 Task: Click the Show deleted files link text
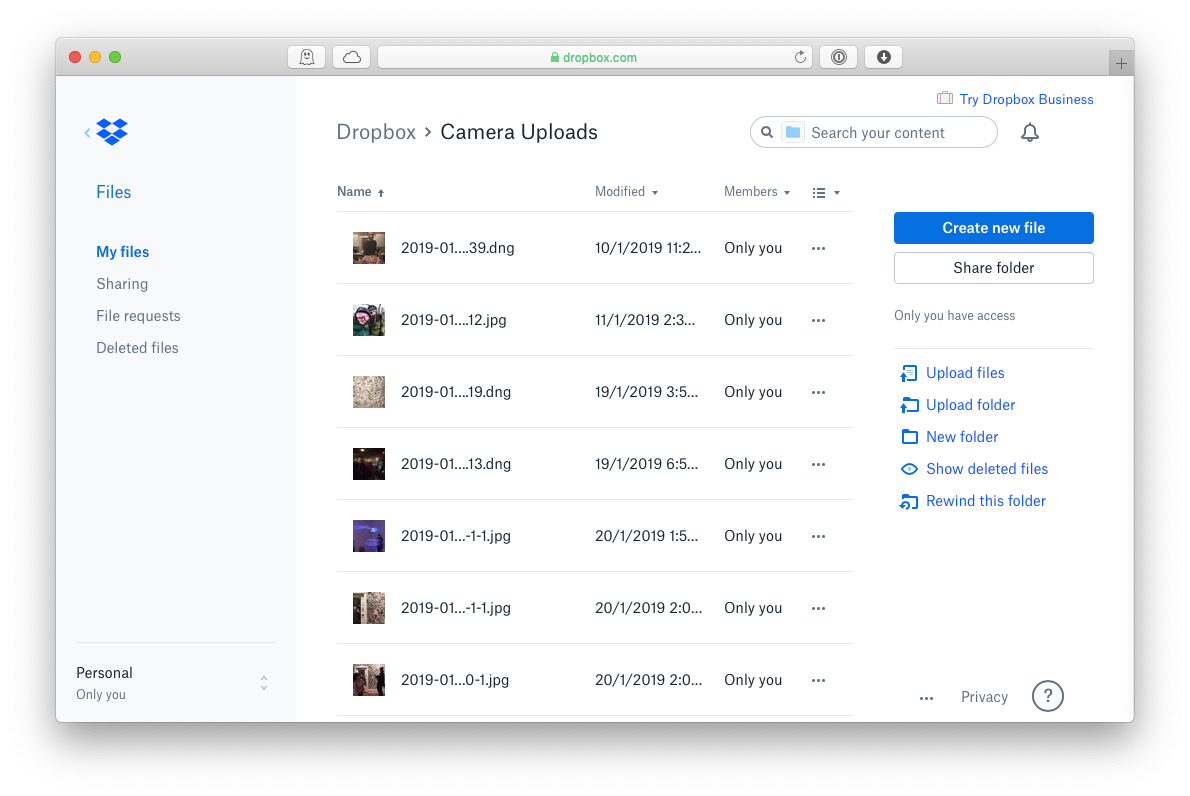(987, 469)
